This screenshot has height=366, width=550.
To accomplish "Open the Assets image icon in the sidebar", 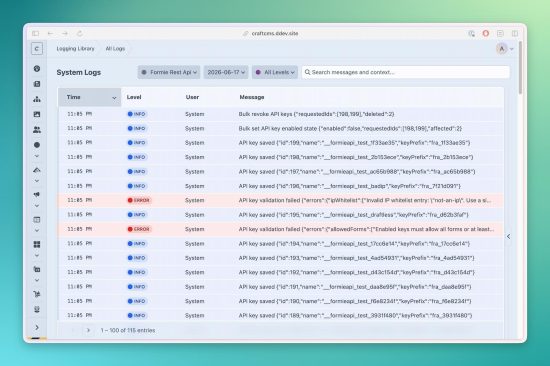I will pos(37,114).
